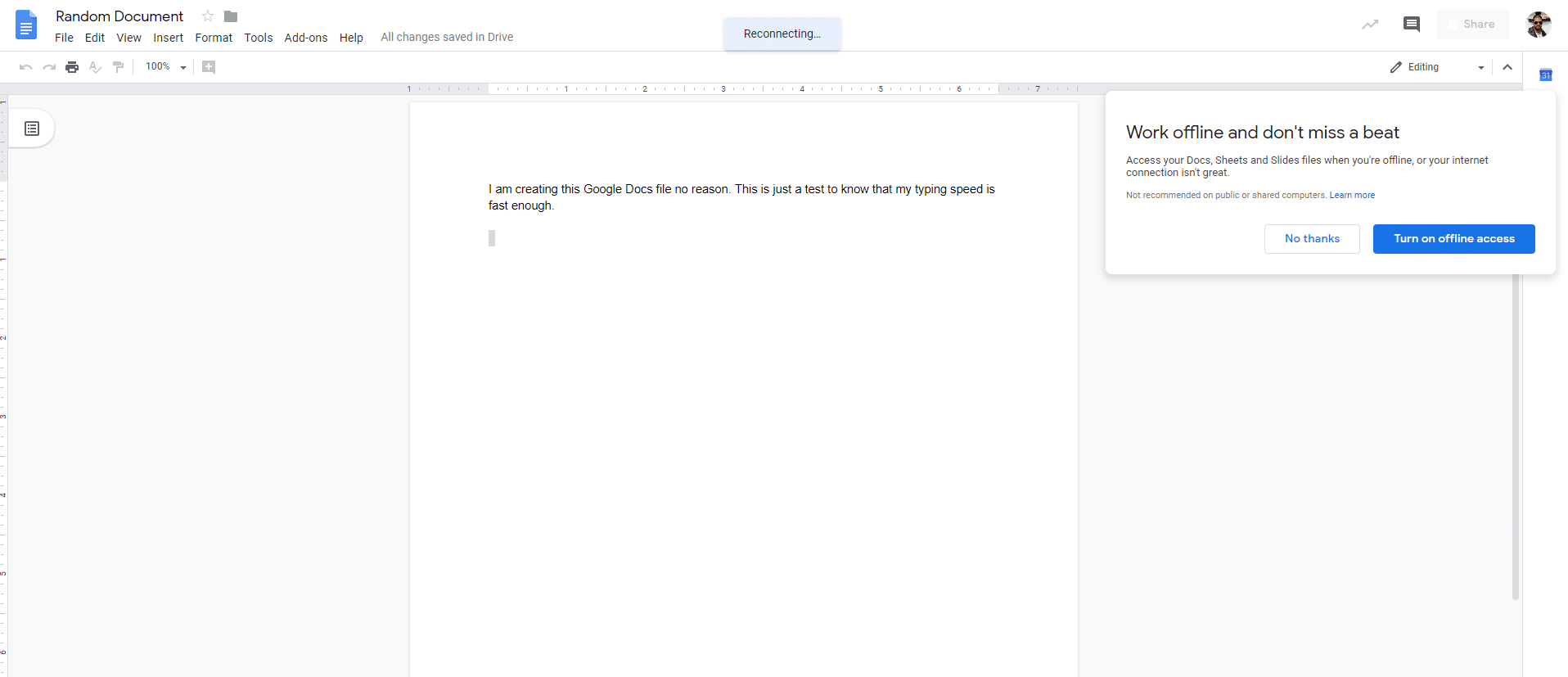Open the File menu

pyautogui.click(x=64, y=38)
